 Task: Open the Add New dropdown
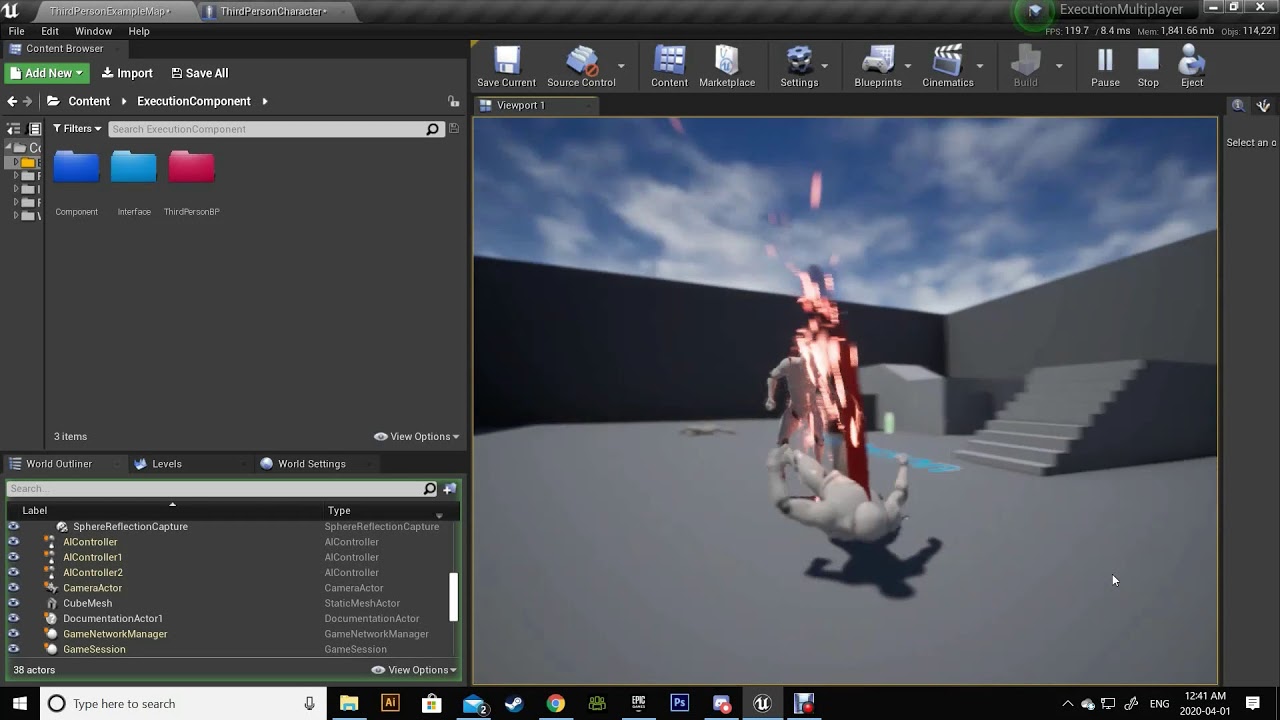click(x=47, y=73)
